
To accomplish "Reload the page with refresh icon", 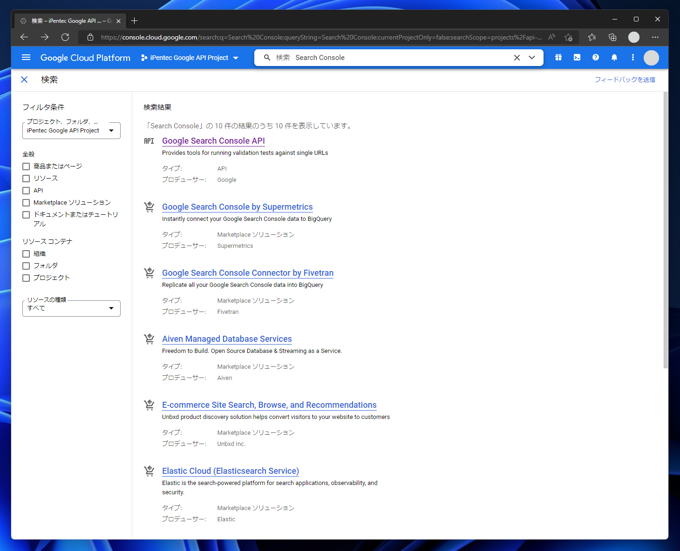I will click(x=65, y=37).
